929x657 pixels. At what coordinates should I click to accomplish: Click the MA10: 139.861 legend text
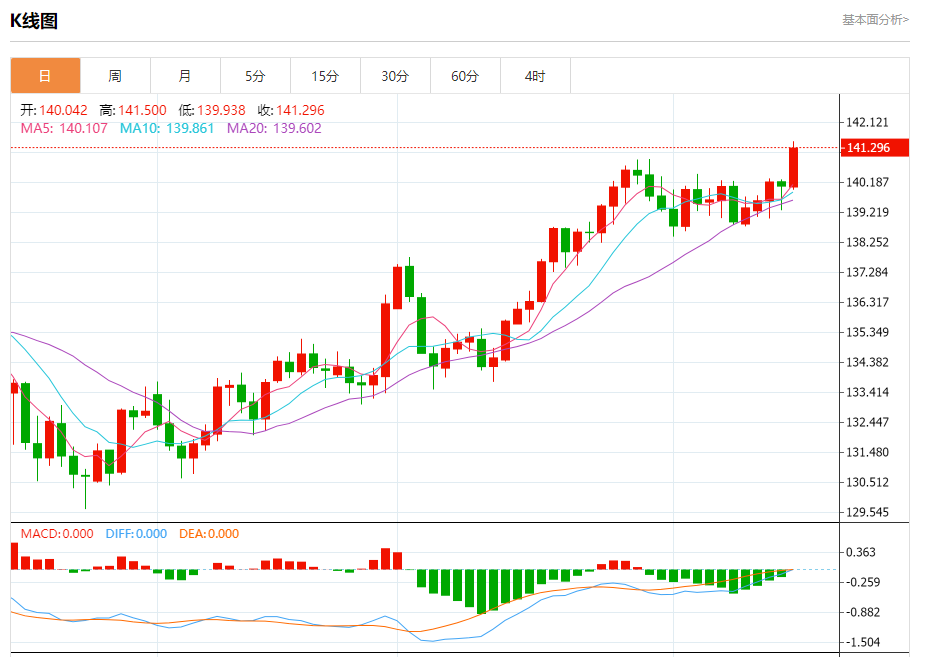click(x=166, y=128)
